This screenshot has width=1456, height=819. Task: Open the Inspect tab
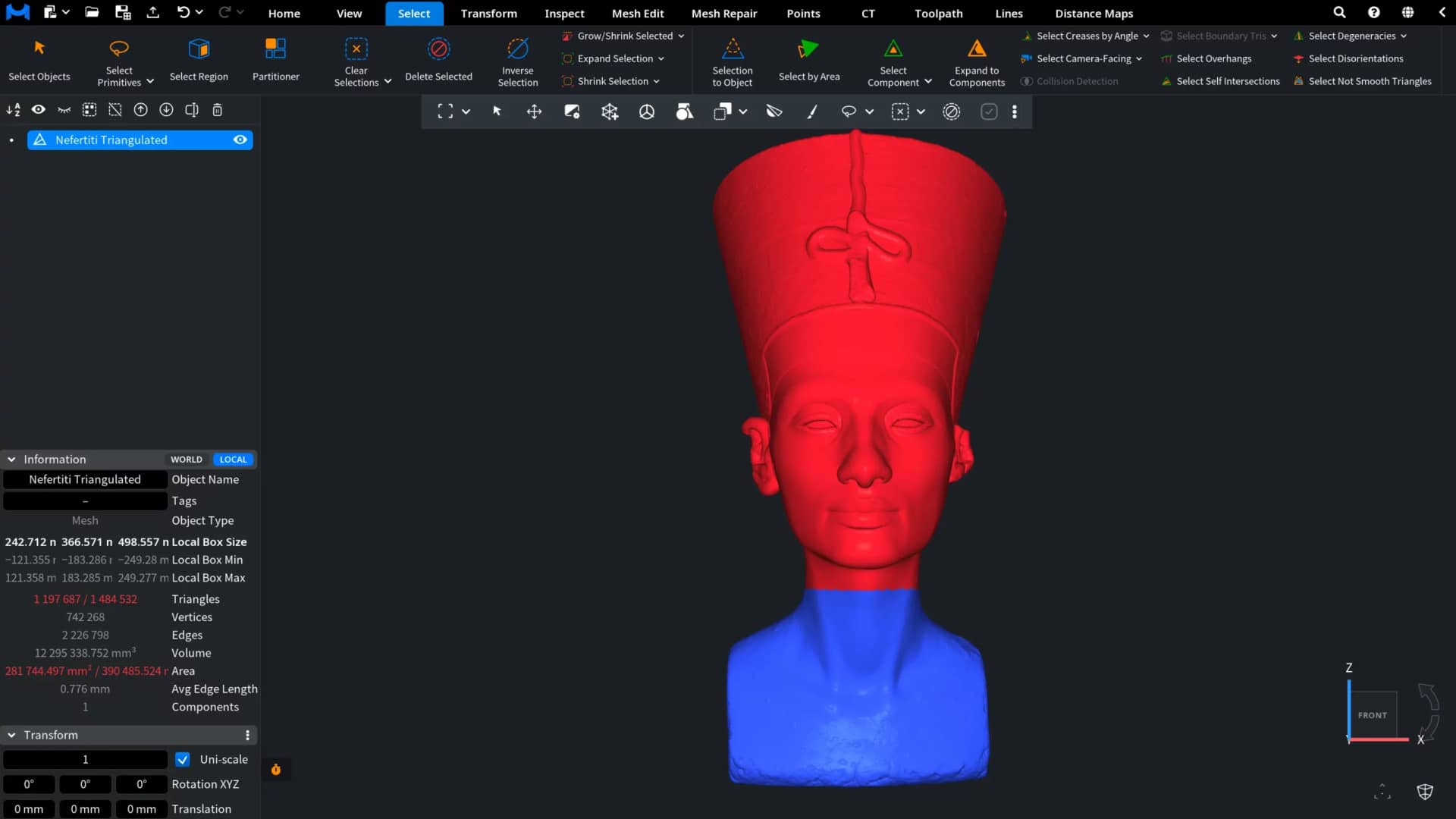click(564, 13)
